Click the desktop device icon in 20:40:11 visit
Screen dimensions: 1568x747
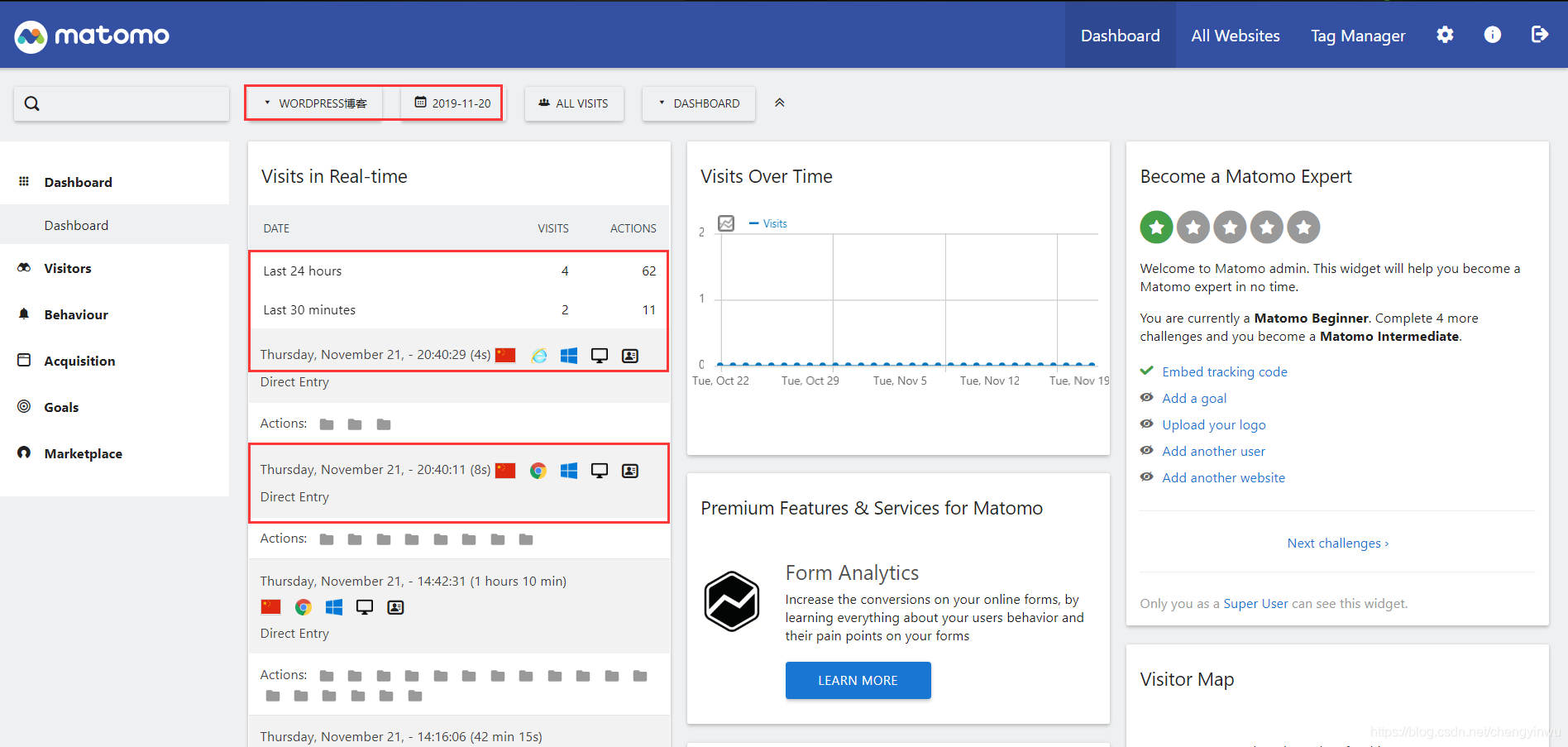600,471
